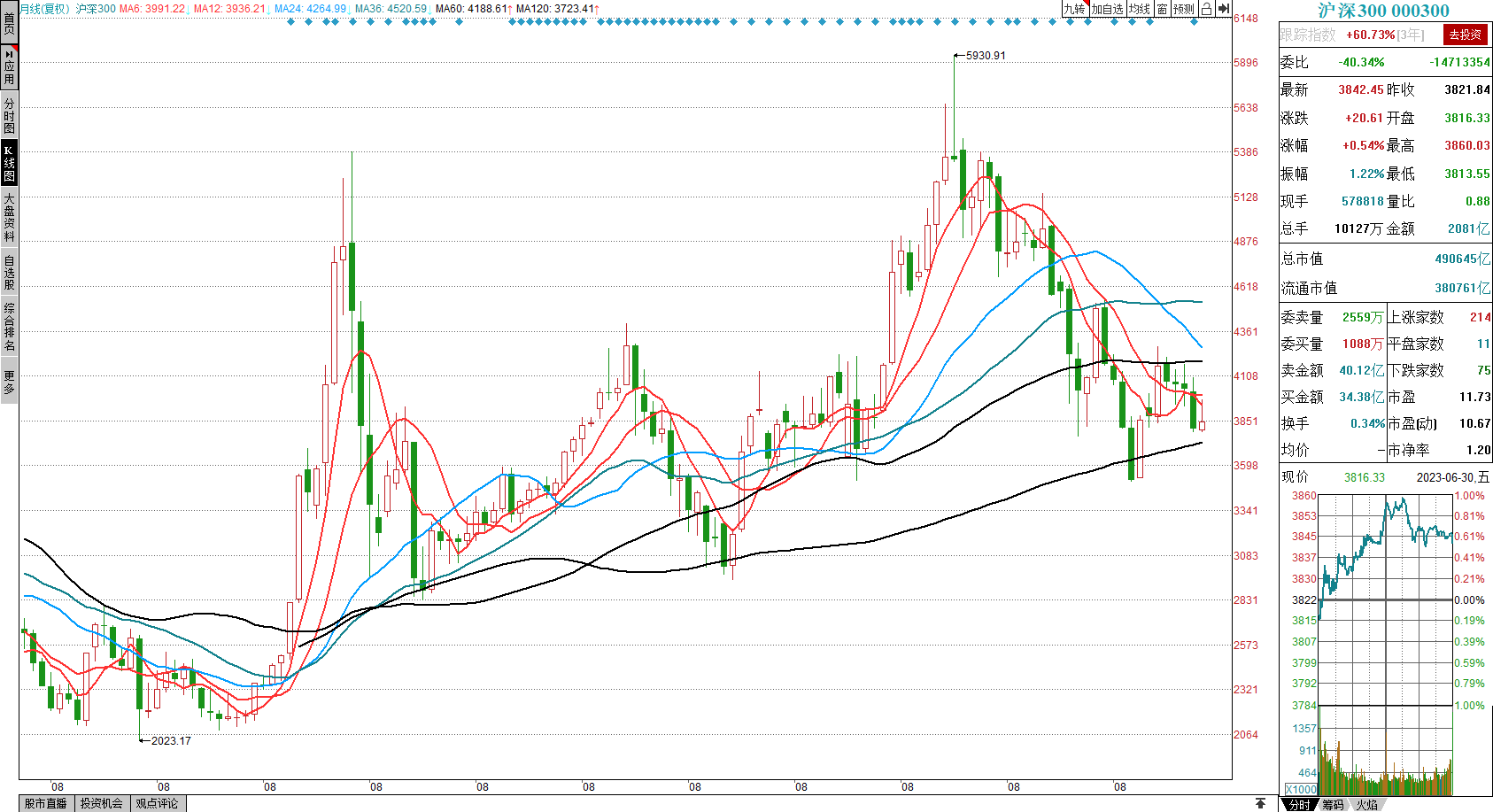Switch to 分时图 view
The height and width of the screenshot is (812, 1493).
[9, 115]
